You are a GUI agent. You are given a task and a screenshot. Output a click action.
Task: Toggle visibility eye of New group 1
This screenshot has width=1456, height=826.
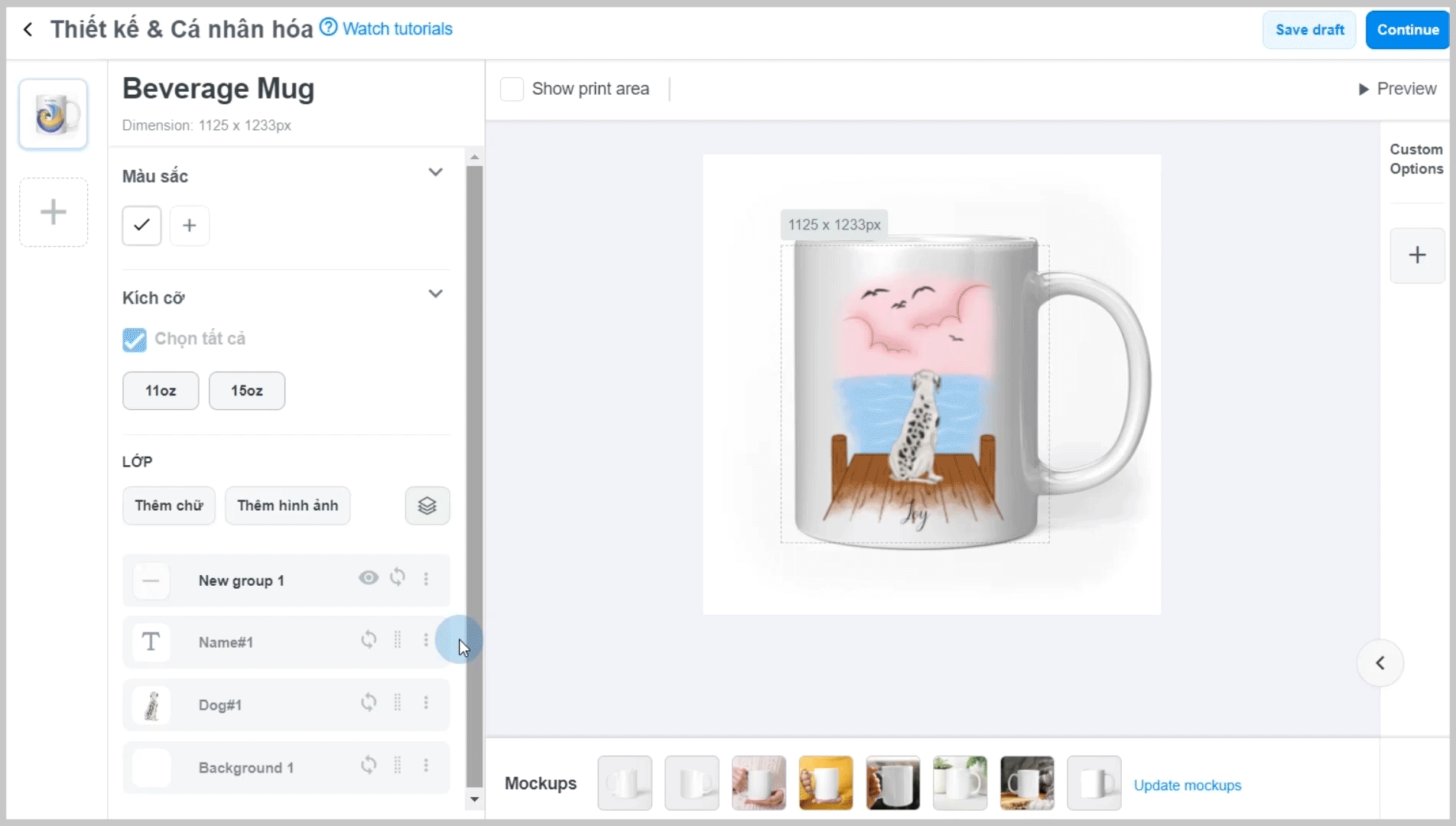(369, 577)
